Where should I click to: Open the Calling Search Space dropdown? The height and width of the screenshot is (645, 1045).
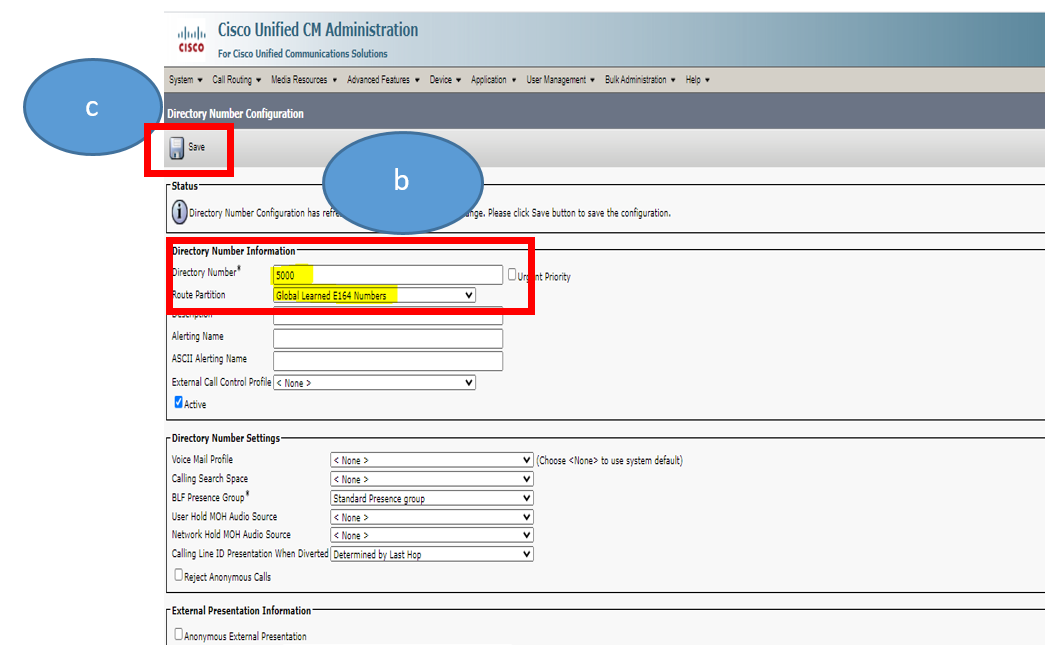pos(432,479)
